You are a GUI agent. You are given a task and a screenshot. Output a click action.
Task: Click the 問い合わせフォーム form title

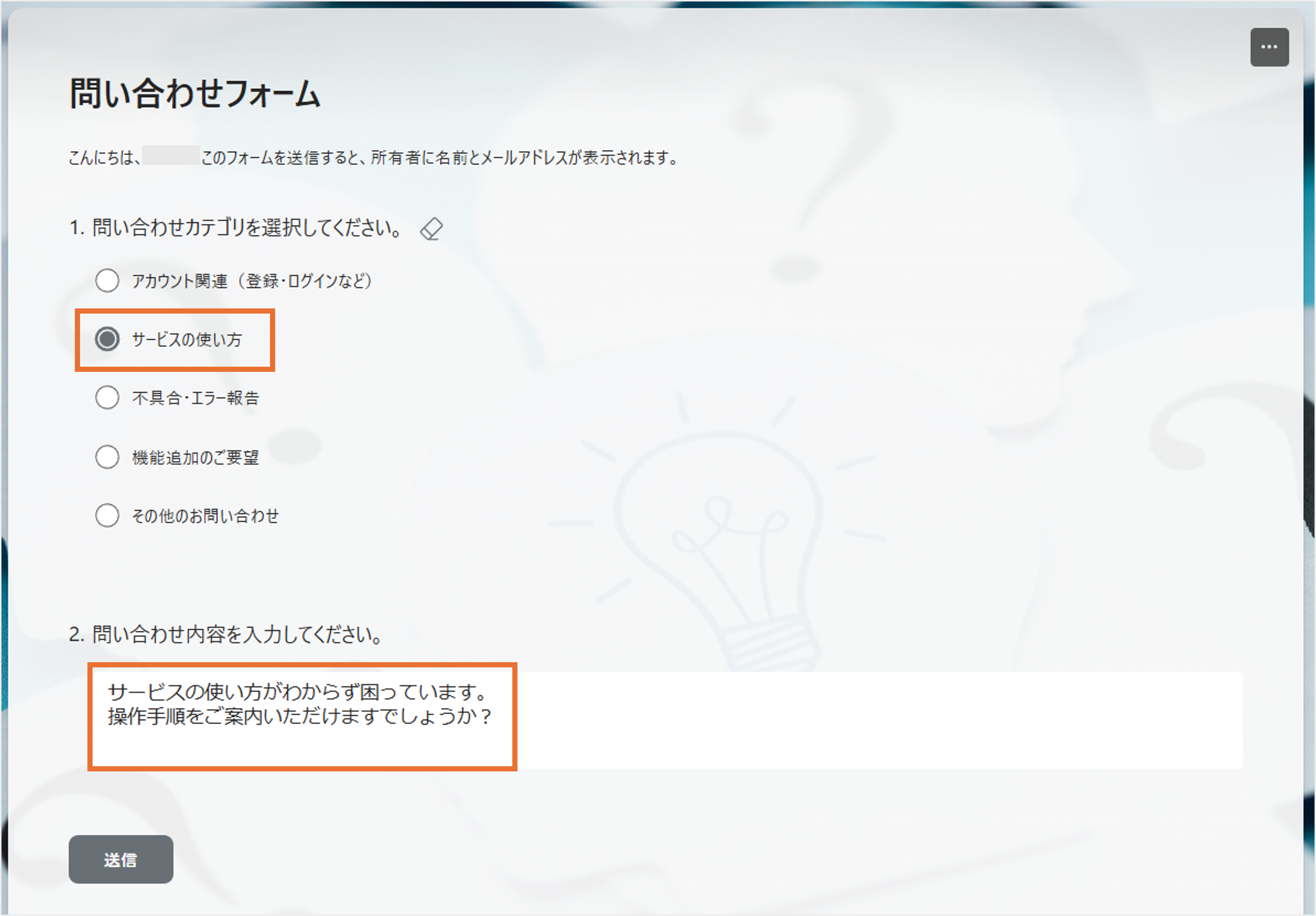(x=195, y=94)
